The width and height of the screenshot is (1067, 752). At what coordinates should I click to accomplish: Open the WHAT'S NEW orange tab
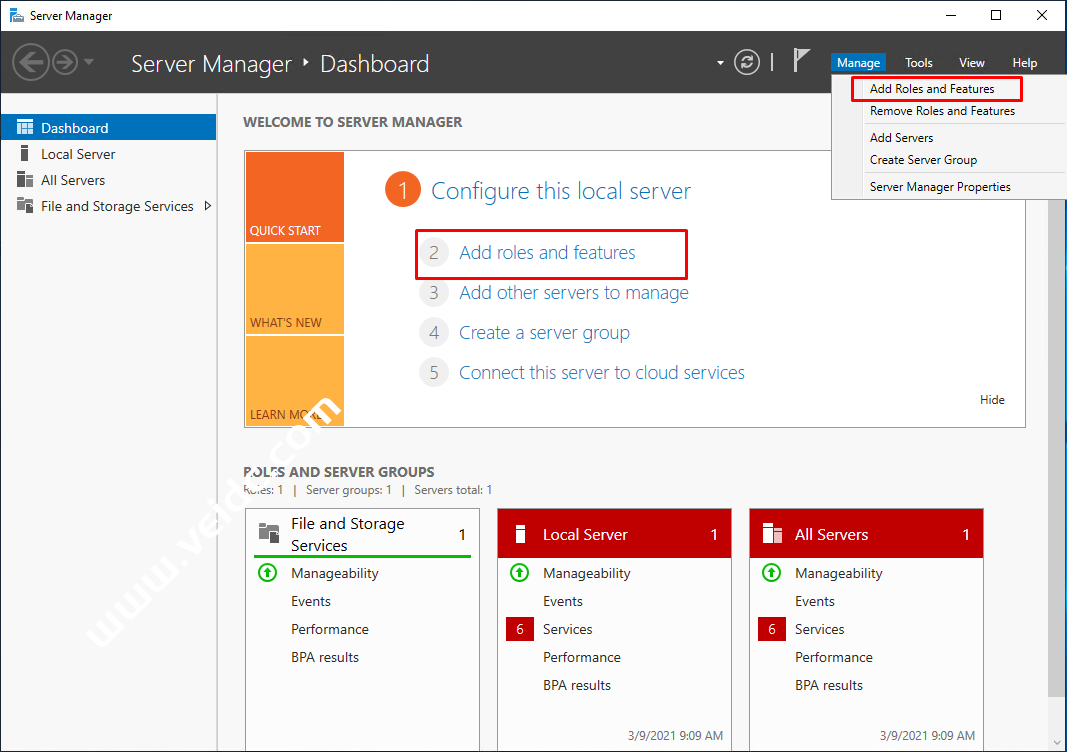pyautogui.click(x=294, y=290)
